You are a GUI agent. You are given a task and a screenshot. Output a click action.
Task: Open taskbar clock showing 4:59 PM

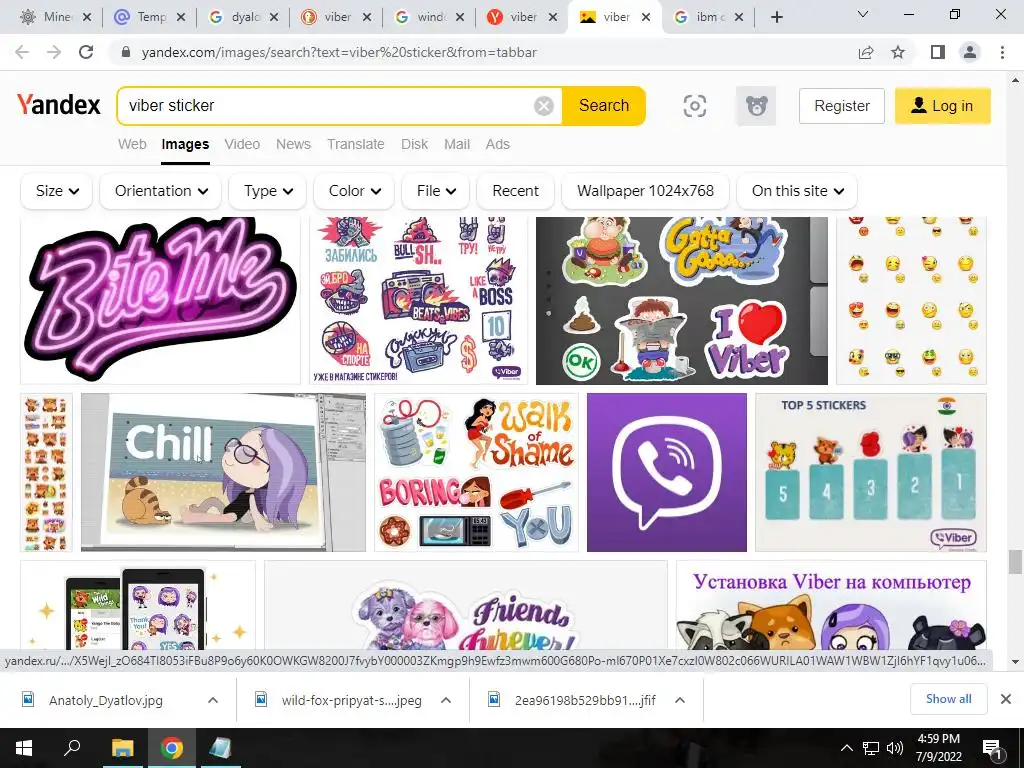938,748
